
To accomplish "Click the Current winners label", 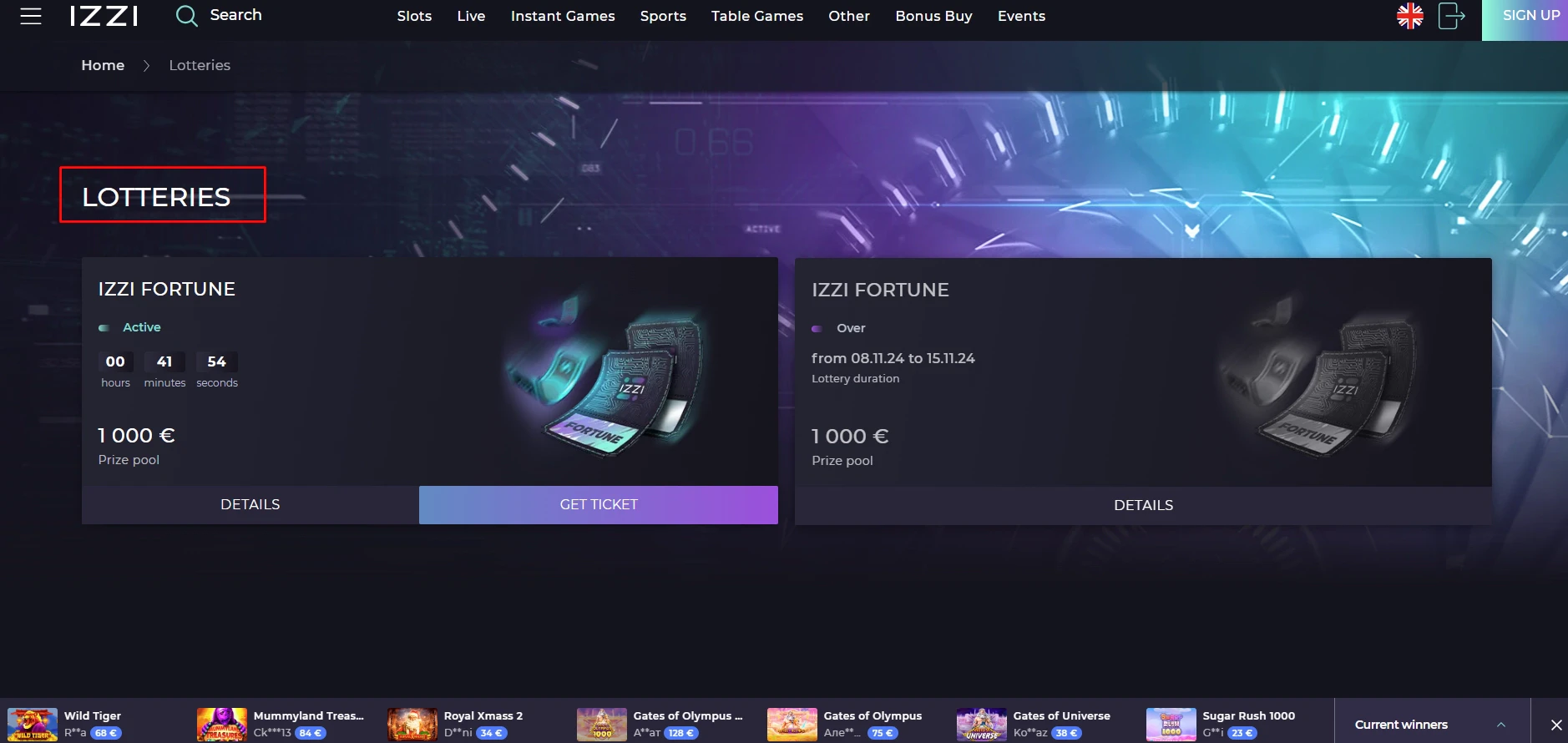I will [1401, 725].
